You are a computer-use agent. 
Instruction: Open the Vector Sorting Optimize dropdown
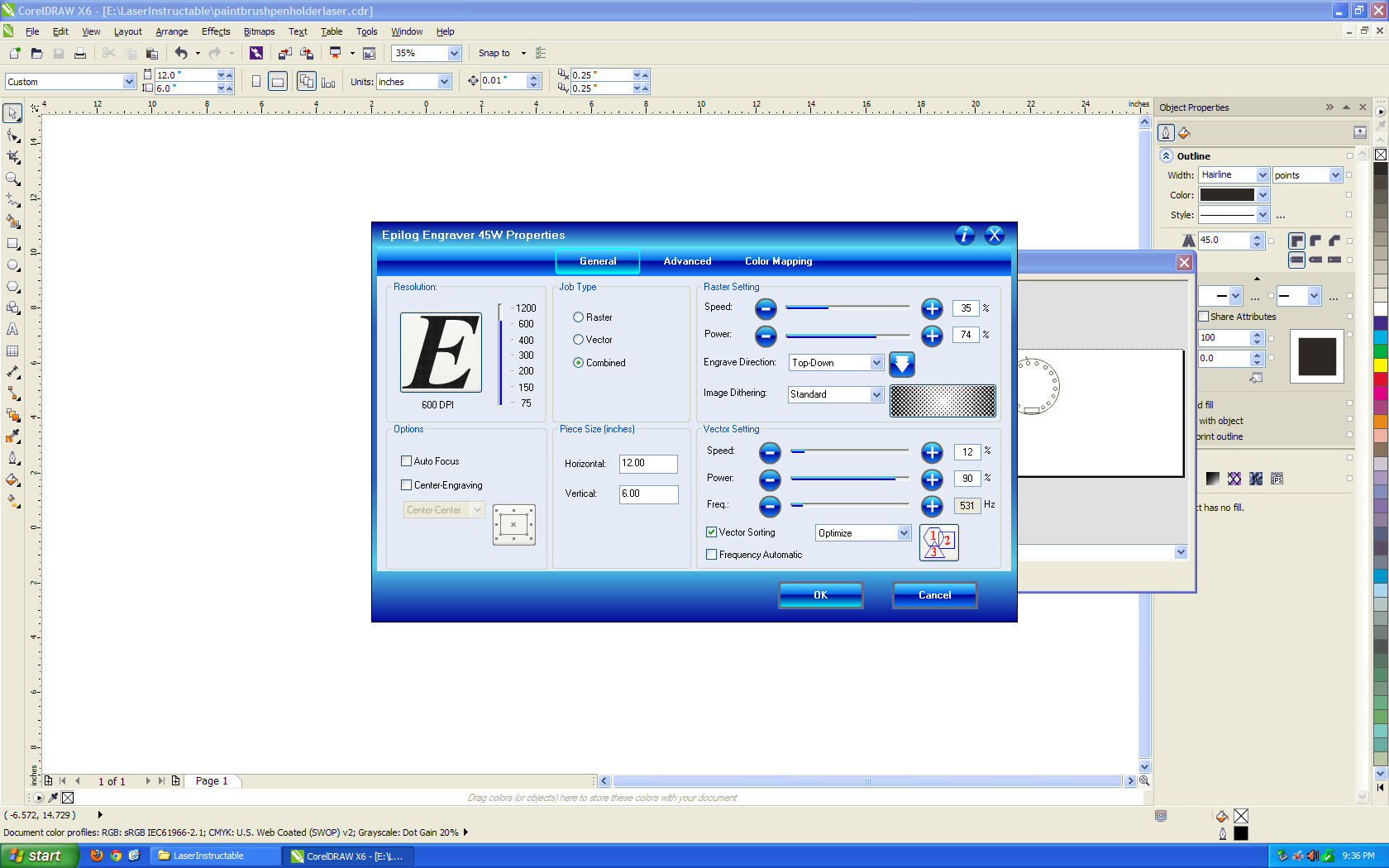pyautogui.click(x=904, y=533)
